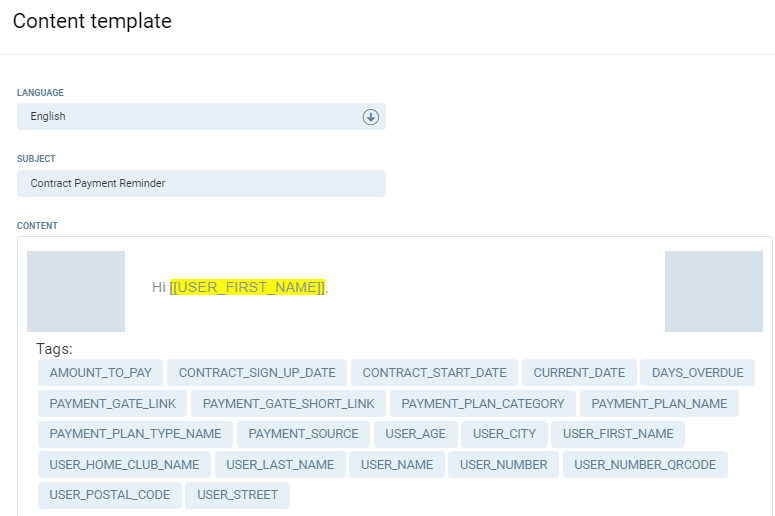Viewport: 775px width, 516px height.
Task: Choose the PAYMENT_SOURCE tag
Action: pos(303,434)
